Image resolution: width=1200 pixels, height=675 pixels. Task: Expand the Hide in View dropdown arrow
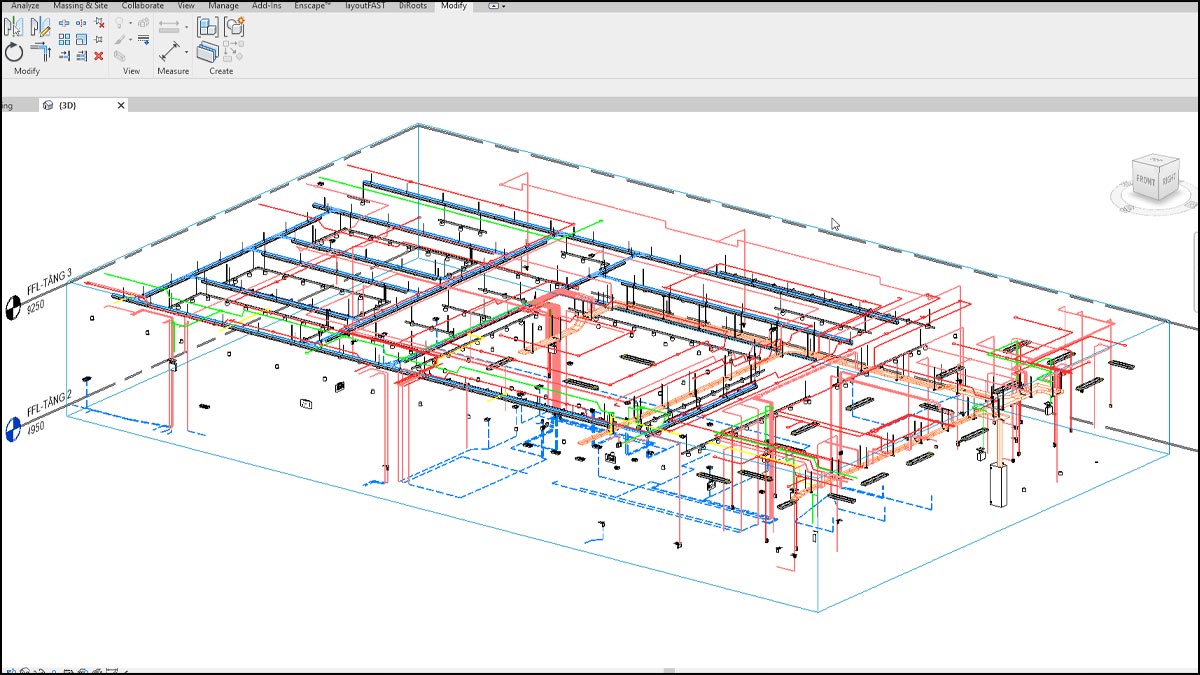(131, 23)
